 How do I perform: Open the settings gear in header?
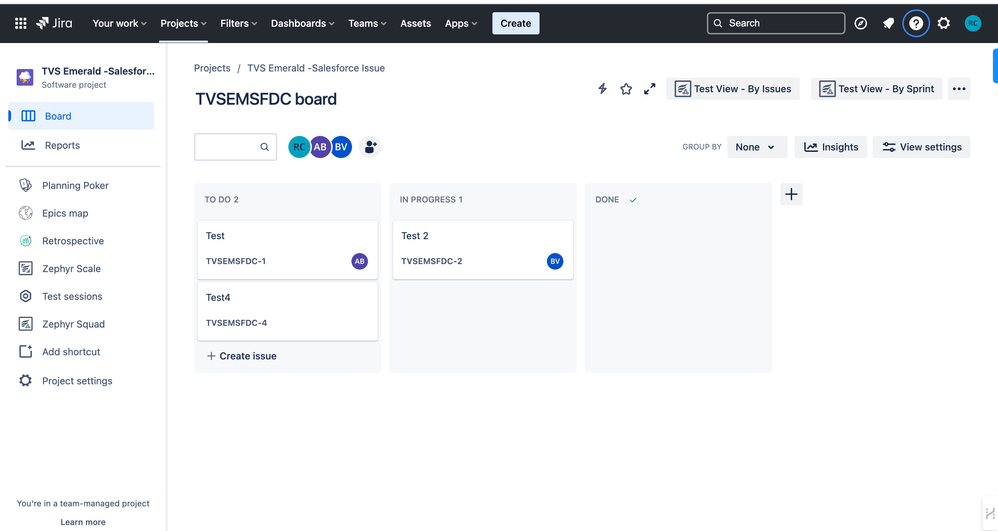(x=944, y=24)
